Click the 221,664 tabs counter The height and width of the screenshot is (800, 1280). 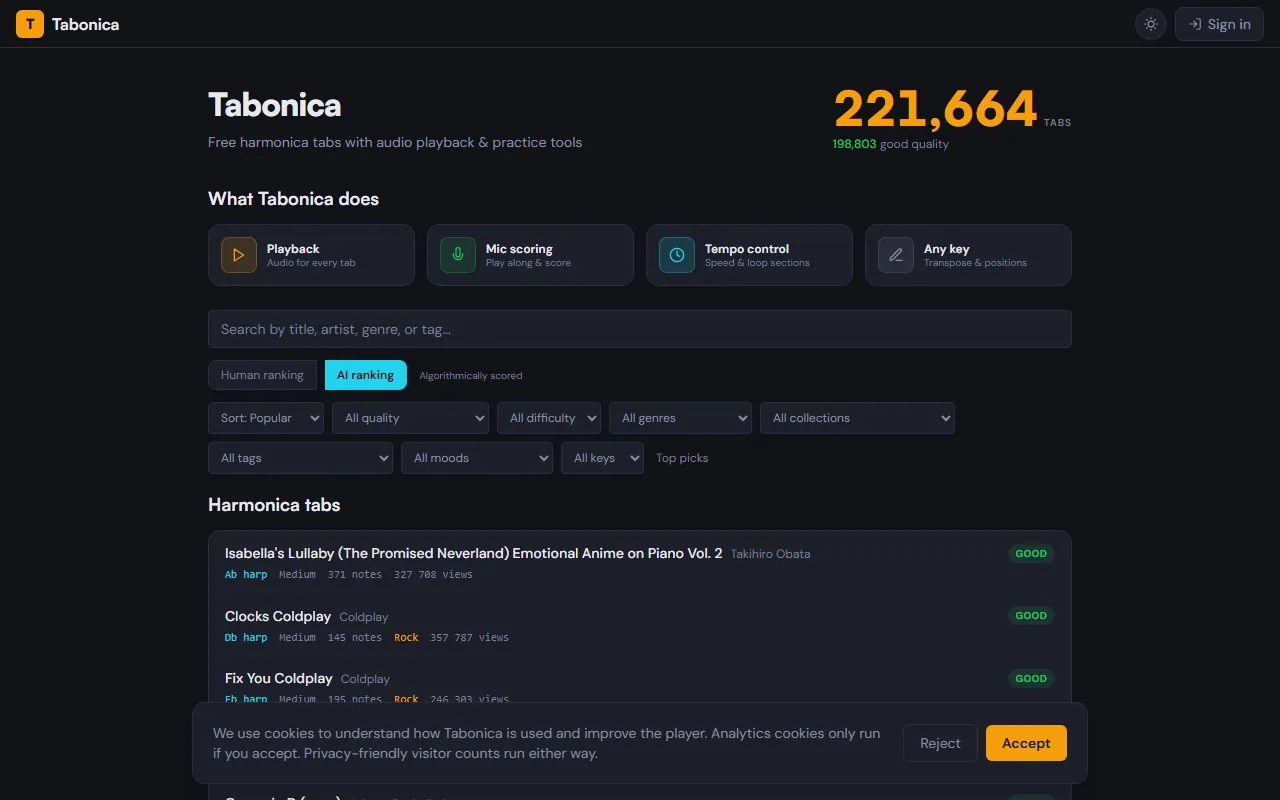935,109
